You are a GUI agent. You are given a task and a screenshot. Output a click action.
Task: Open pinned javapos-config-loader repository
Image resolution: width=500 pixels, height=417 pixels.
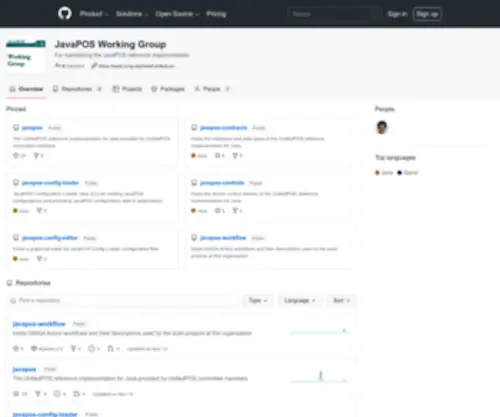point(50,183)
